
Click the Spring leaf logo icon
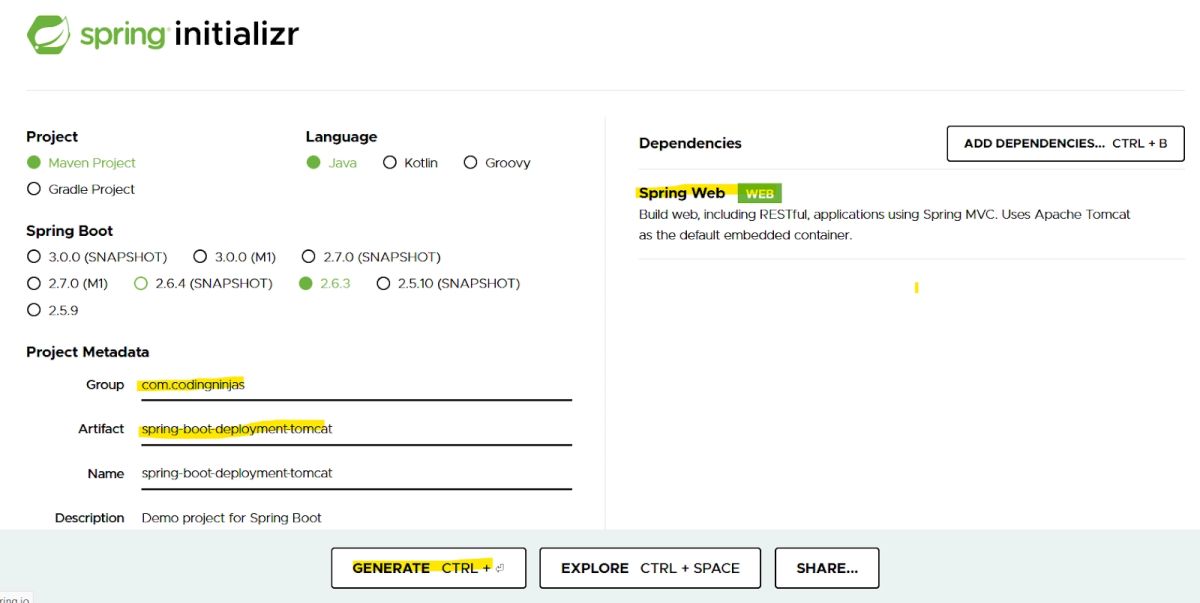(x=47, y=34)
